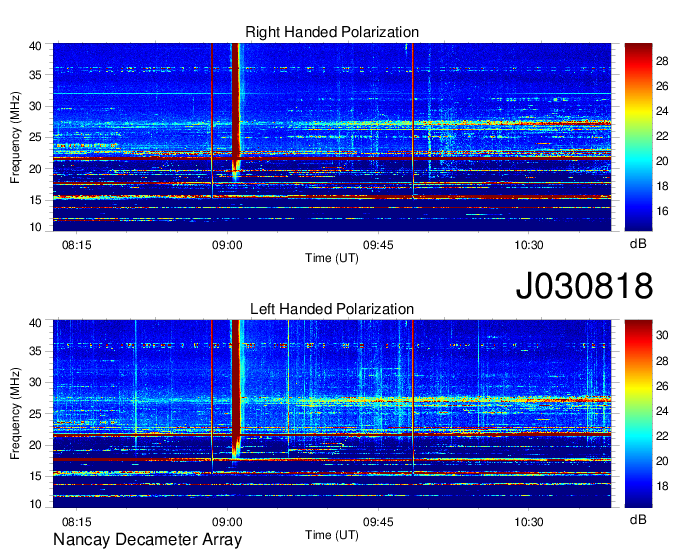Click the '10' frequency tick on the bottom plot
Viewport: 680px width, 552px height.
[35, 504]
